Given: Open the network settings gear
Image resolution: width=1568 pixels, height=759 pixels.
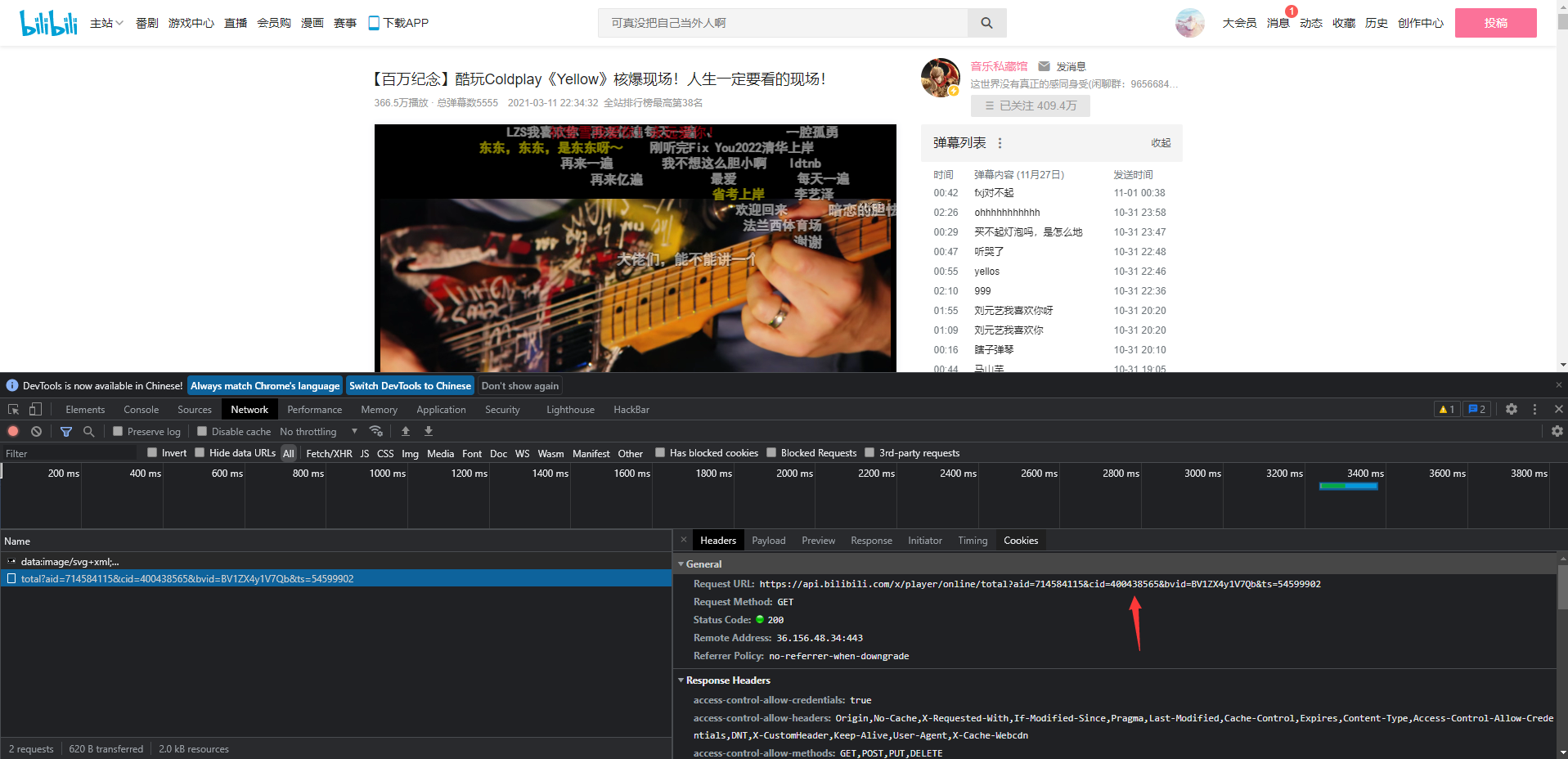Looking at the screenshot, I should coord(1557,431).
